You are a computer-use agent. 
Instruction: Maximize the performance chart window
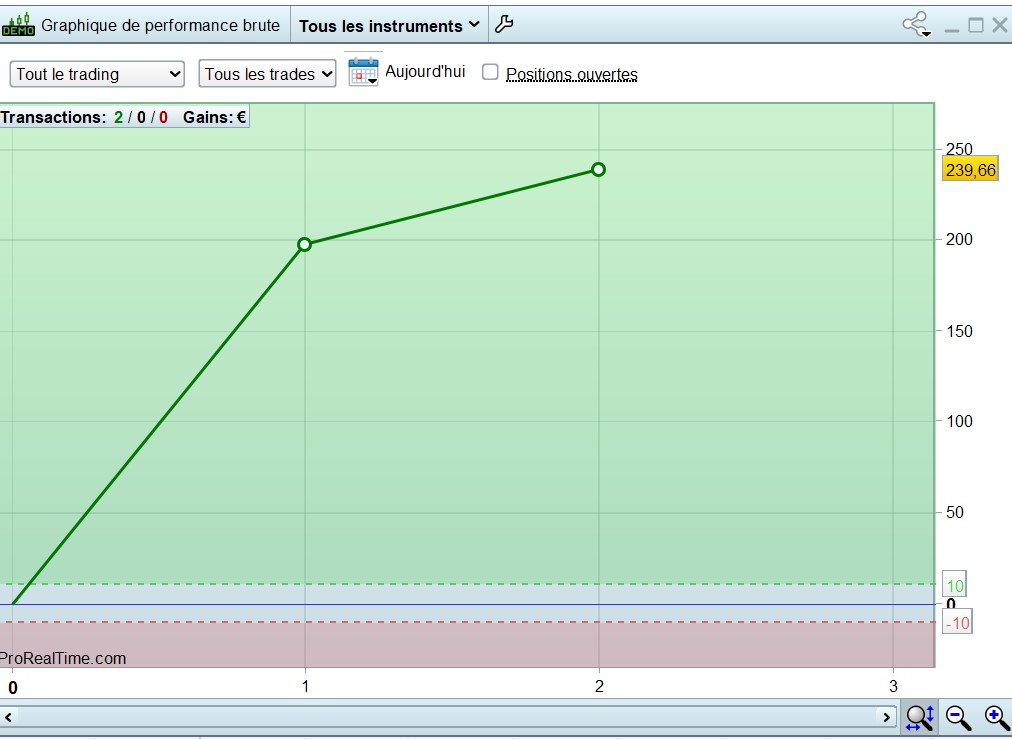point(976,25)
